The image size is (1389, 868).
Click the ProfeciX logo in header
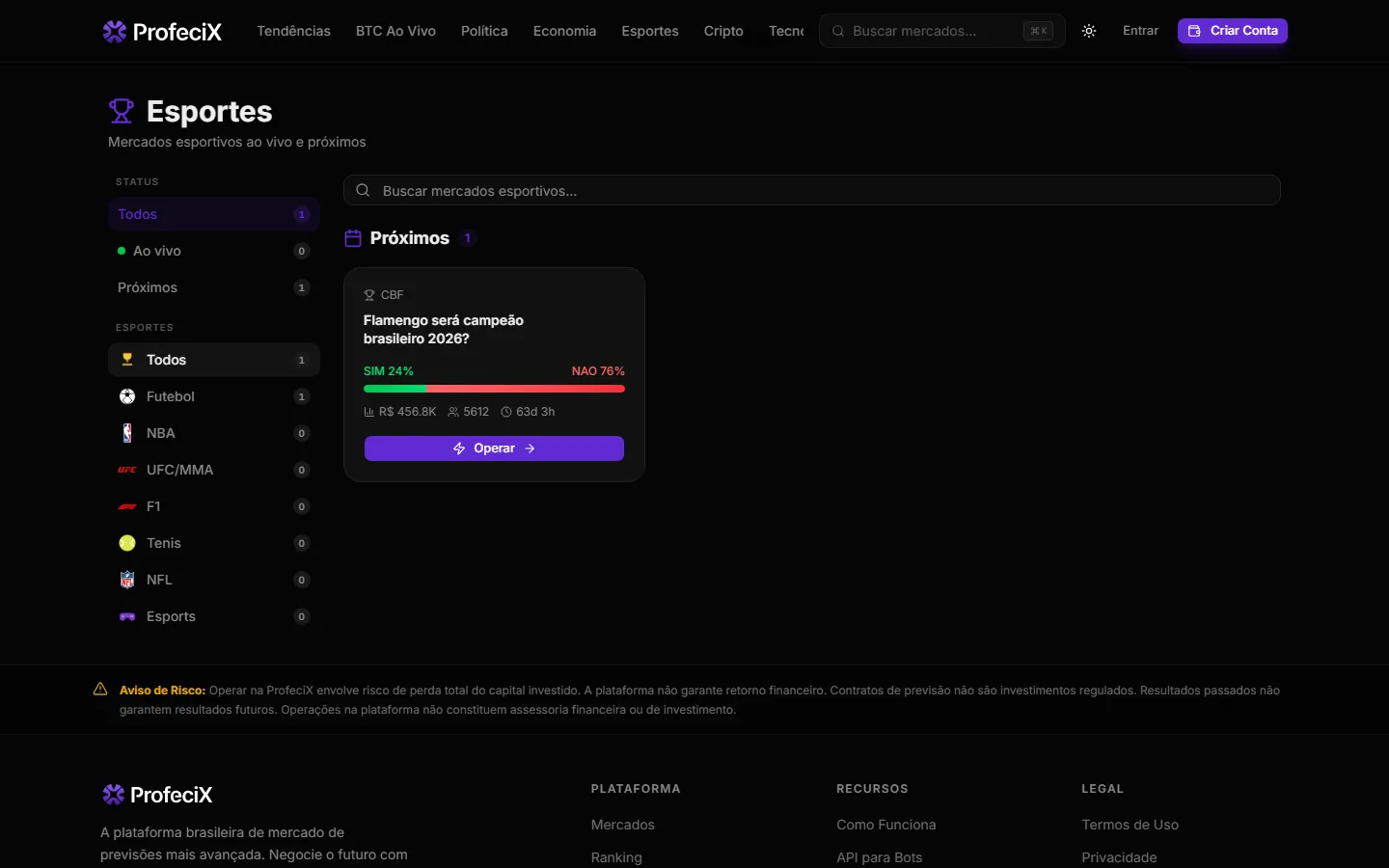(x=162, y=32)
